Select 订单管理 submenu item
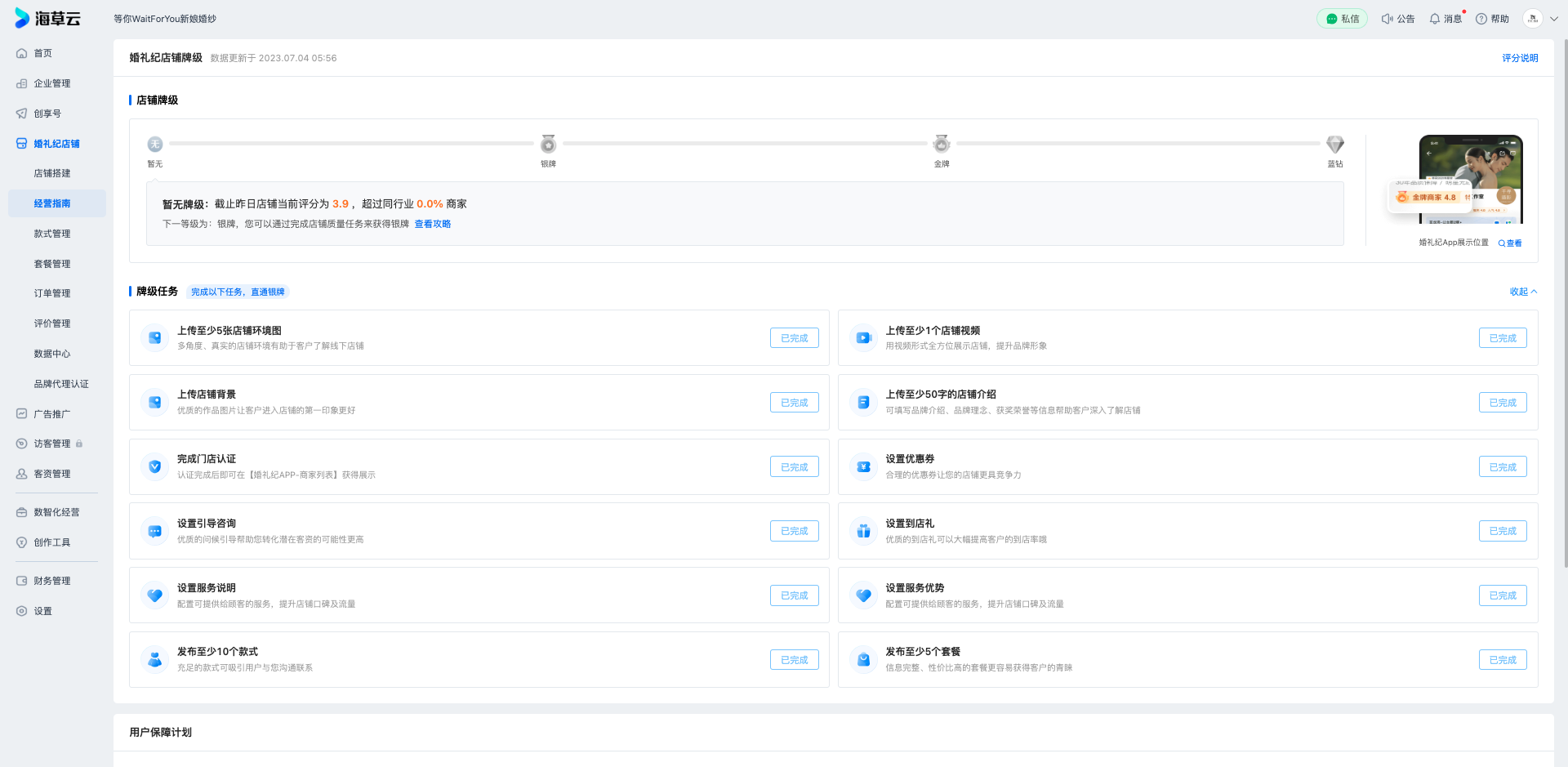 (52, 293)
